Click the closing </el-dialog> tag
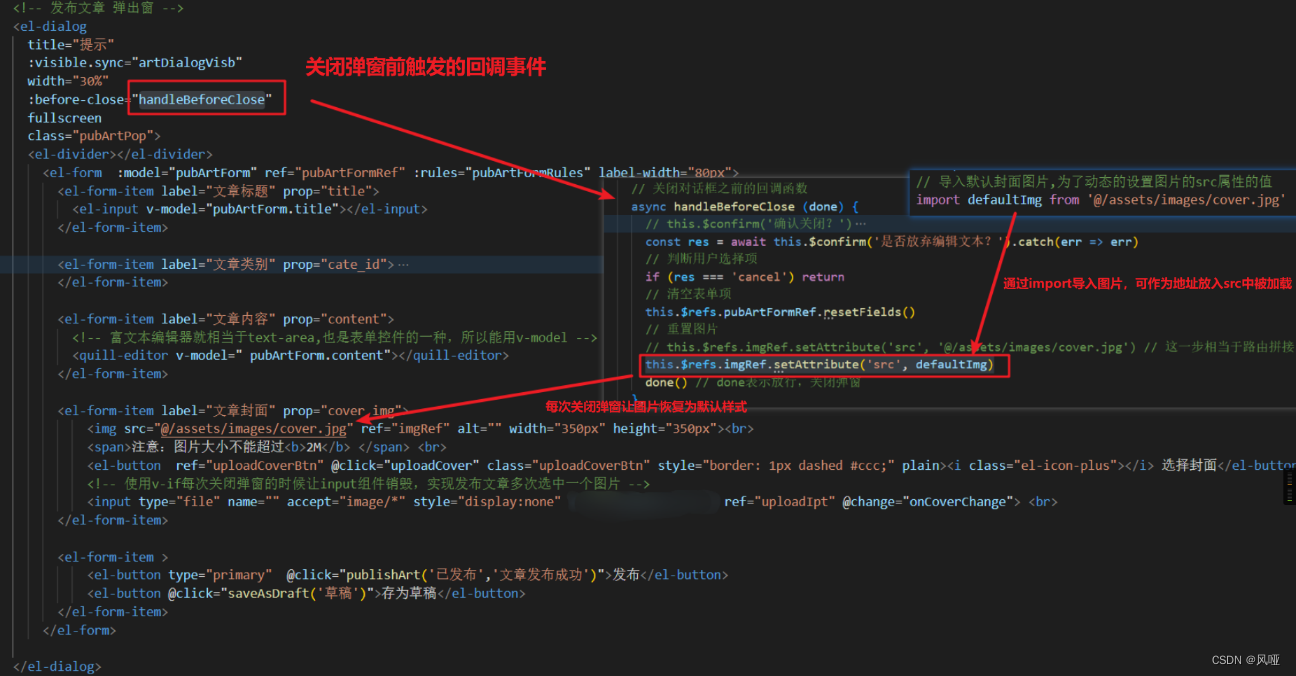The height and width of the screenshot is (676, 1296). (57, 666)
